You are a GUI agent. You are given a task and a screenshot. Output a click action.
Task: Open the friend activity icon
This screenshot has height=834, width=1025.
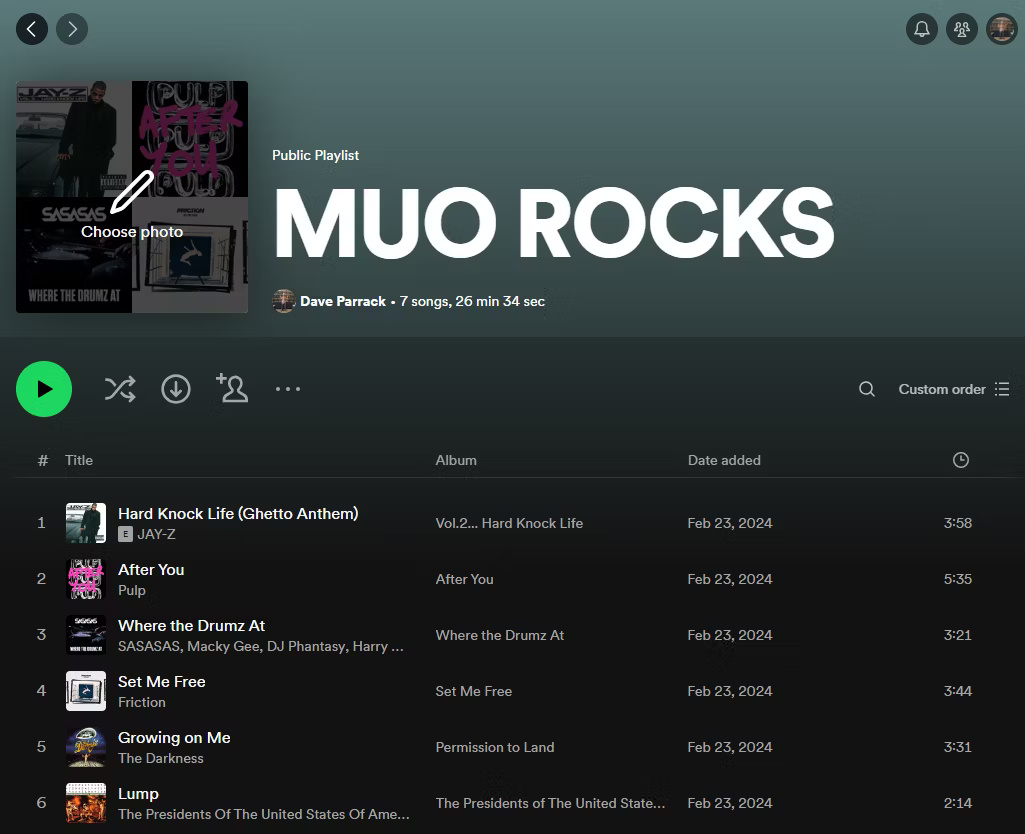pos(961,28)
